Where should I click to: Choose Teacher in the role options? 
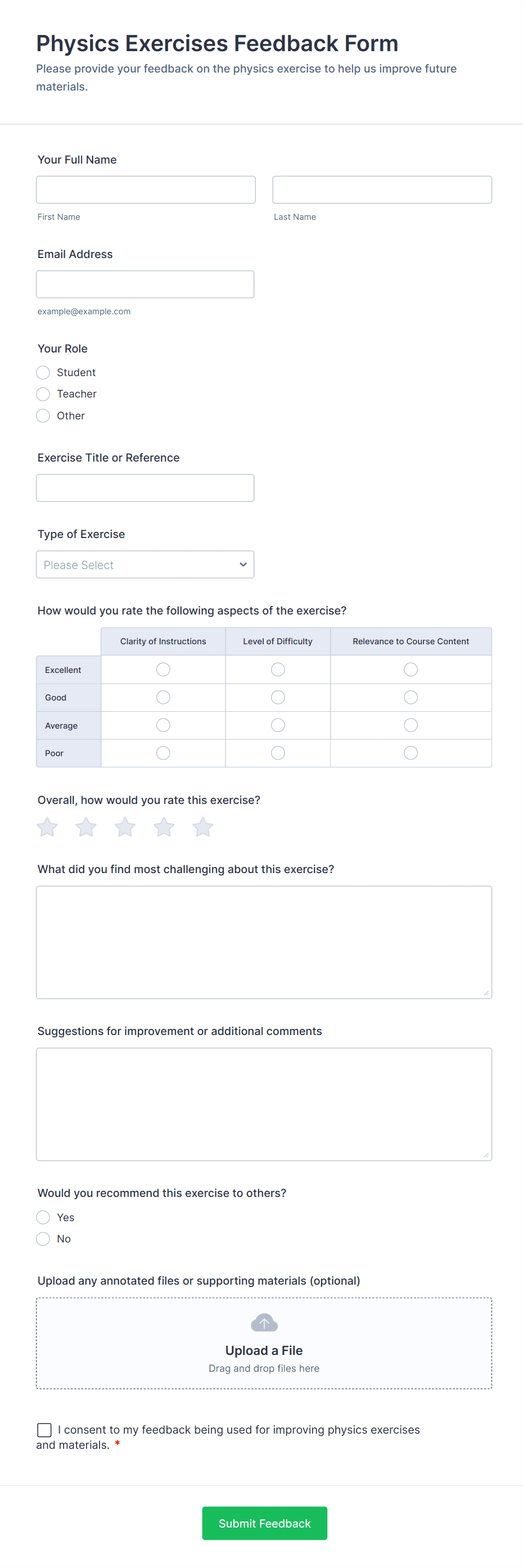[x=43, y=394]
